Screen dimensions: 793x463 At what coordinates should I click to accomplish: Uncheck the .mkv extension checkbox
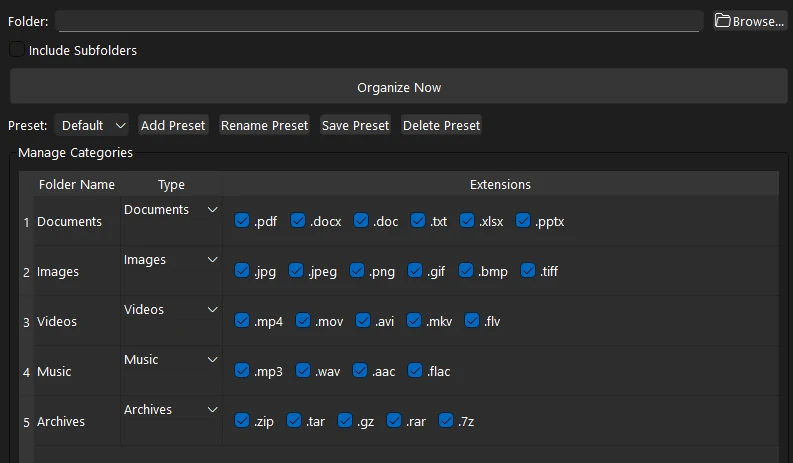[x=414, y=320]
